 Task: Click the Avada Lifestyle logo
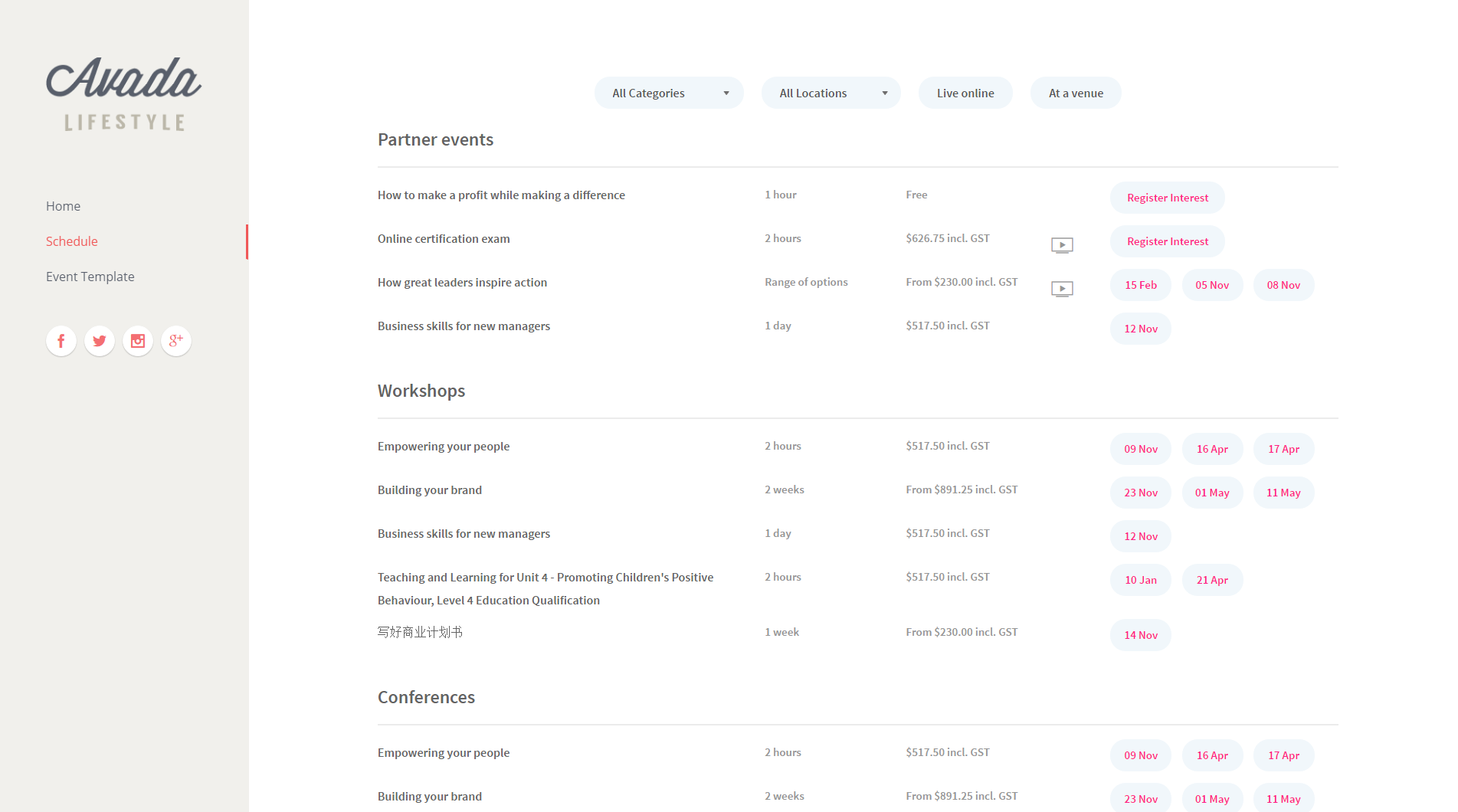(x=124, y=93)
